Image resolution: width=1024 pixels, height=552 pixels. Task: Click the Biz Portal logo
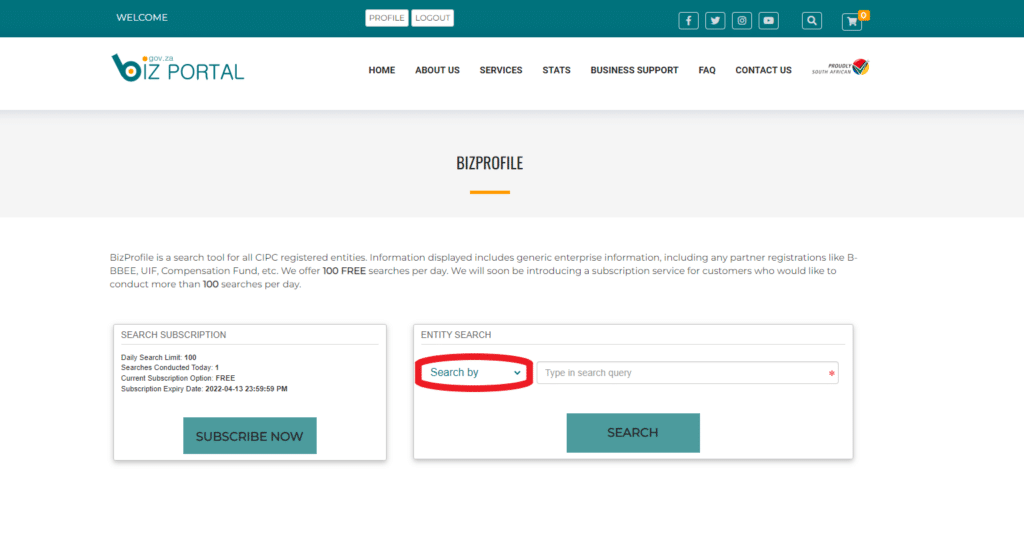pyautogui.click(x=178, y=68)
